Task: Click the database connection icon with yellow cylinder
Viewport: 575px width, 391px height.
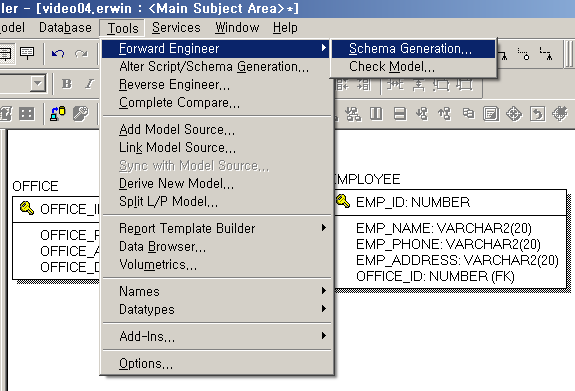Action: click(58, 114)
